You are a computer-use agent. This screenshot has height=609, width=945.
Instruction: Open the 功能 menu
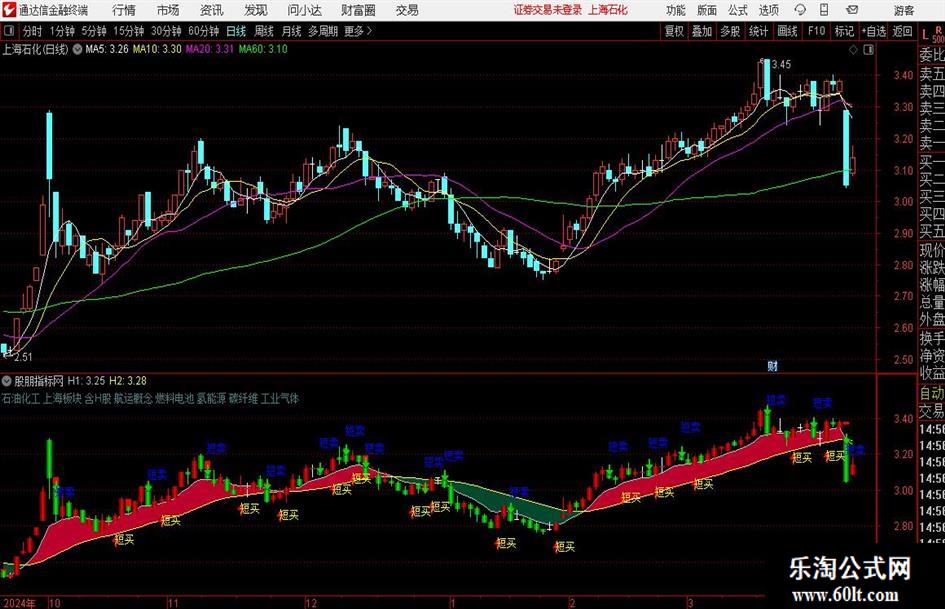click(676, 10)
